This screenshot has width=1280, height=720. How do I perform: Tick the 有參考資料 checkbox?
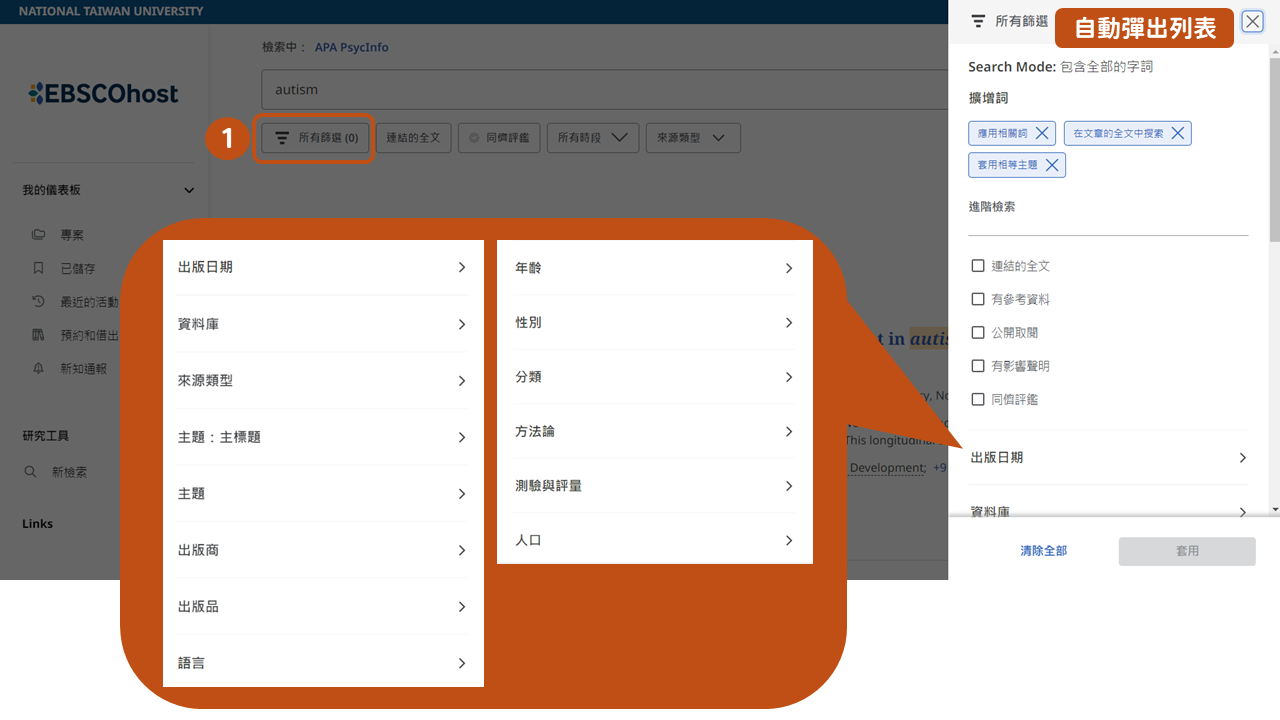pyautogui.click(x=978, y=299)
